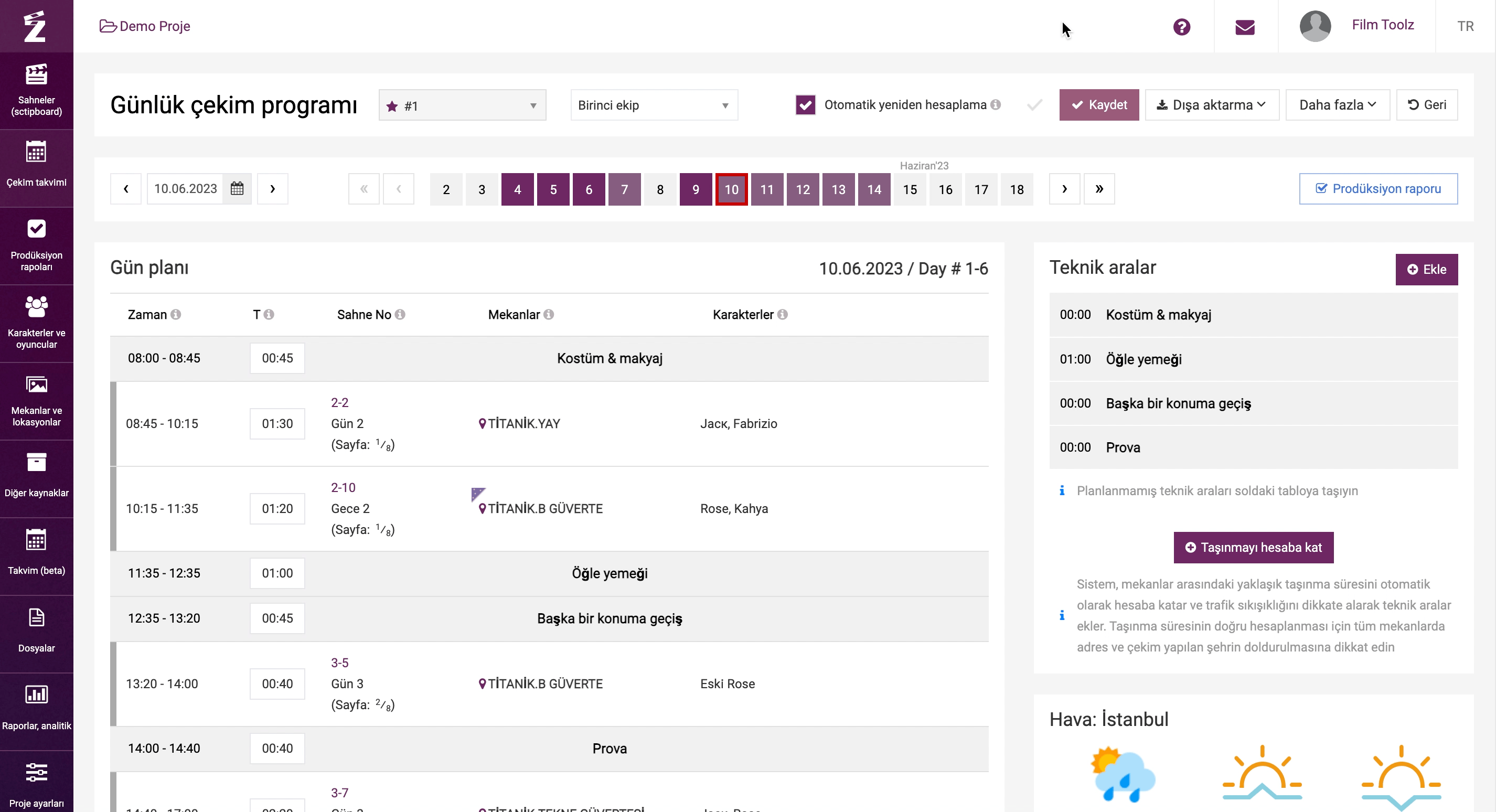Click TİTANİK.B GÜVERTE location in 13:20 row
This screenshot has width=1496, height=812.
(544, 683)
